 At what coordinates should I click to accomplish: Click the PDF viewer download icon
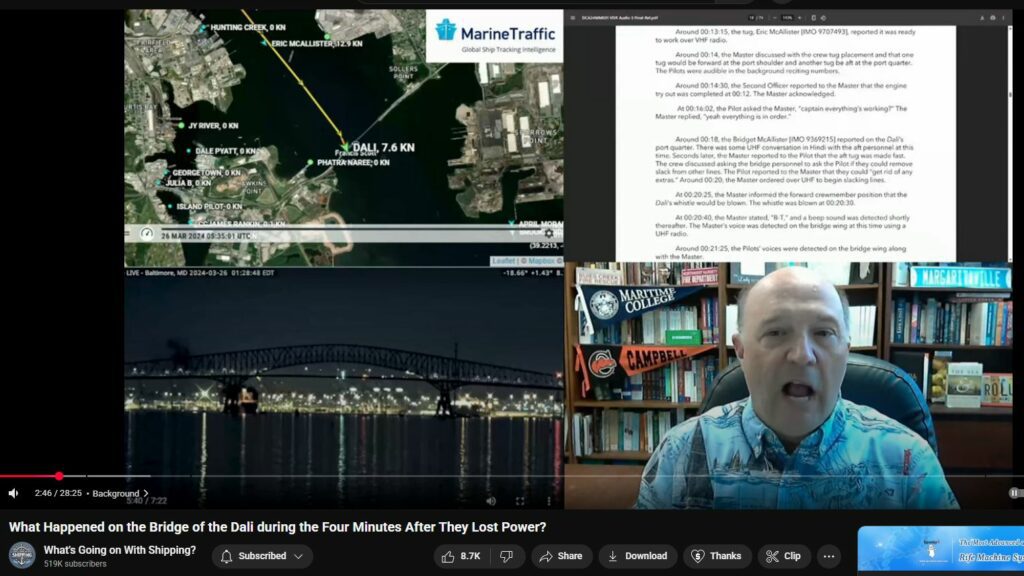(982, 18)
